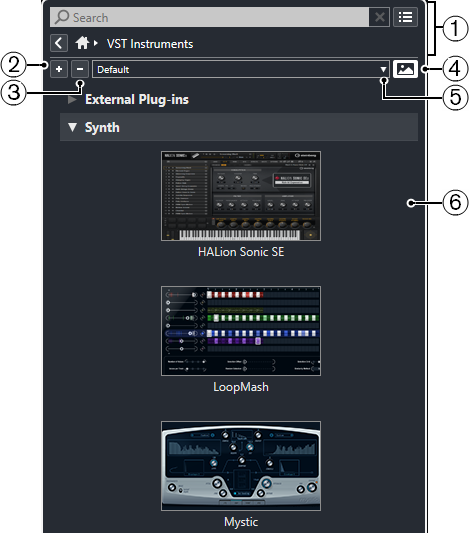Expand the External Plug-ins section
Viewport: 469px width, 533px height.
click(72, 100)
